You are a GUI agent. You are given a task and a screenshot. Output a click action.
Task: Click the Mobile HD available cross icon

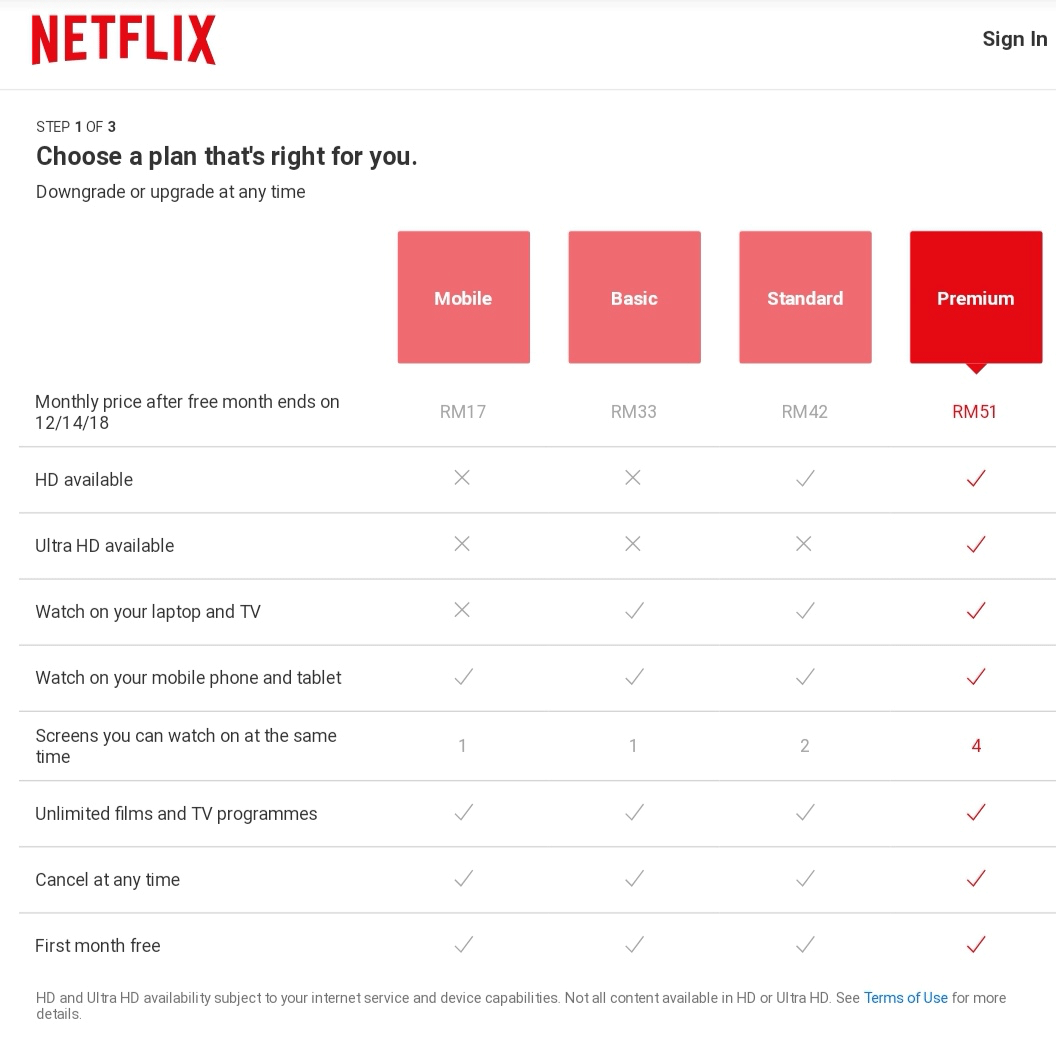pos(462,478)
